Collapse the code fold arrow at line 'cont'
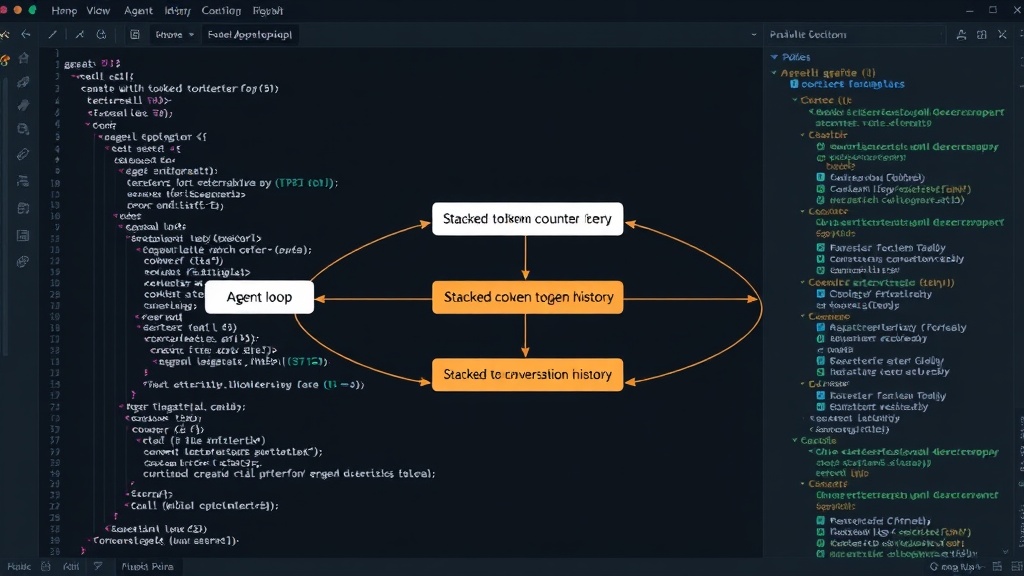Image resolution: width=1024 pixels, height=576 pixels. [88, 125]
